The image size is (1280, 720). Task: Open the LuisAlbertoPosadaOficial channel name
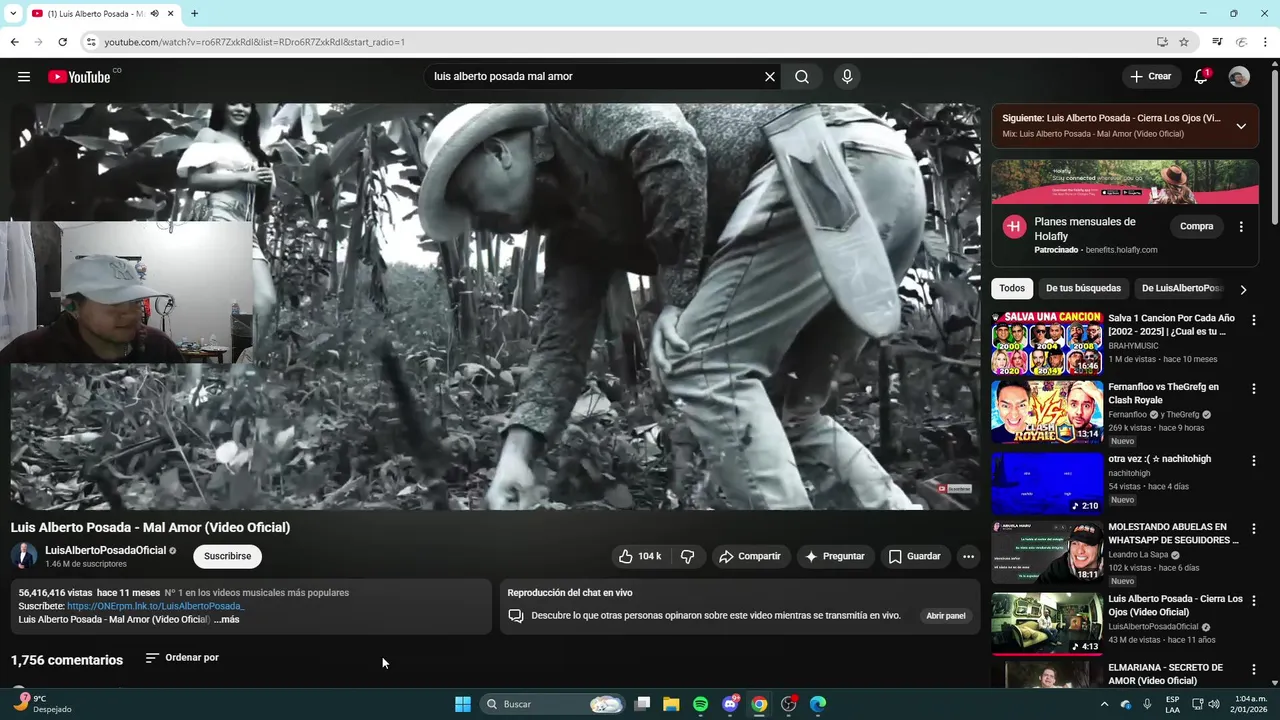click(106, 550)
